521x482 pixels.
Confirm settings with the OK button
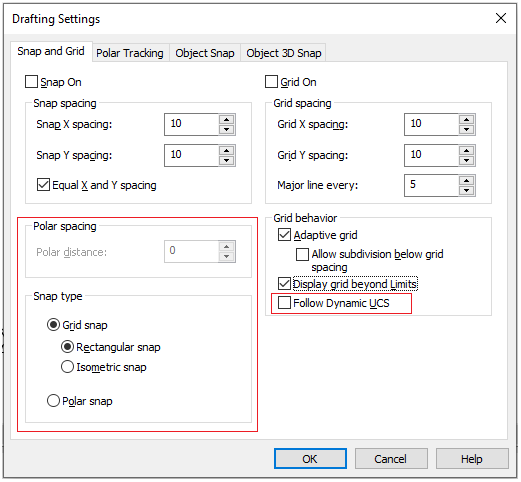coord(310,459)
